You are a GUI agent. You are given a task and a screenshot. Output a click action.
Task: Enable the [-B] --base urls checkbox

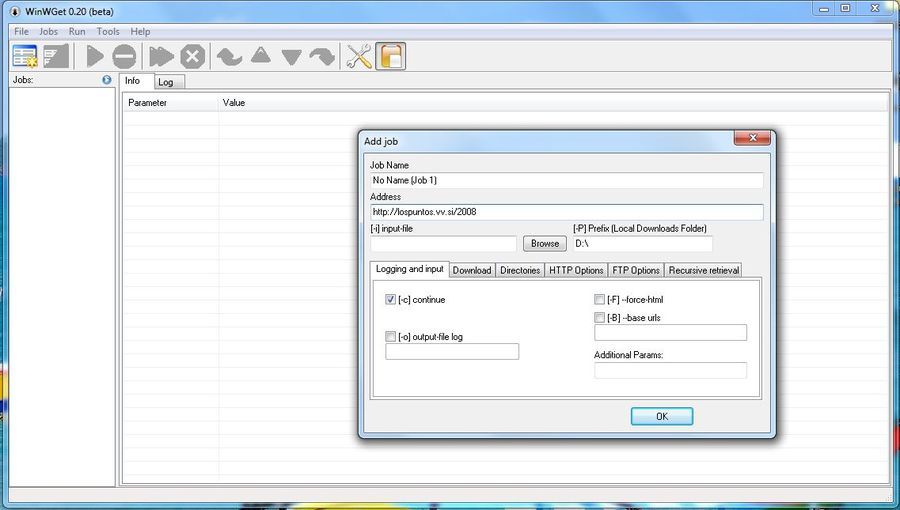(599, 318)
